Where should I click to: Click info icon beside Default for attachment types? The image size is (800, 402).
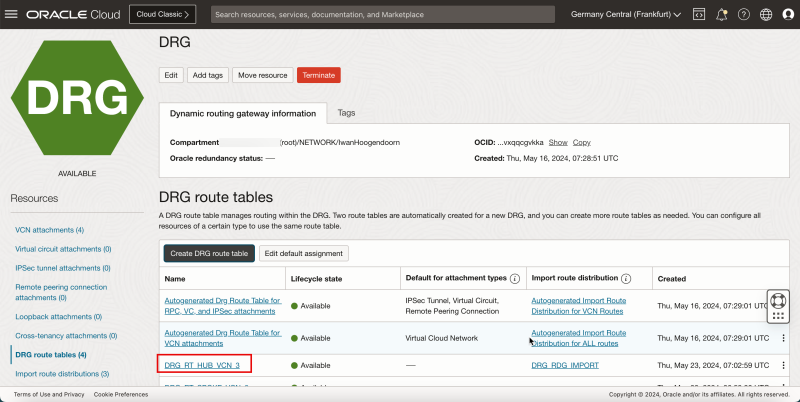point(515,279)
